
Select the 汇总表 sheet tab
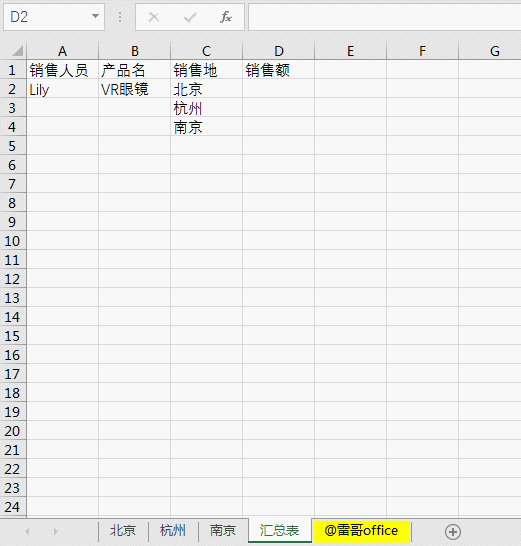pos(280,531)
